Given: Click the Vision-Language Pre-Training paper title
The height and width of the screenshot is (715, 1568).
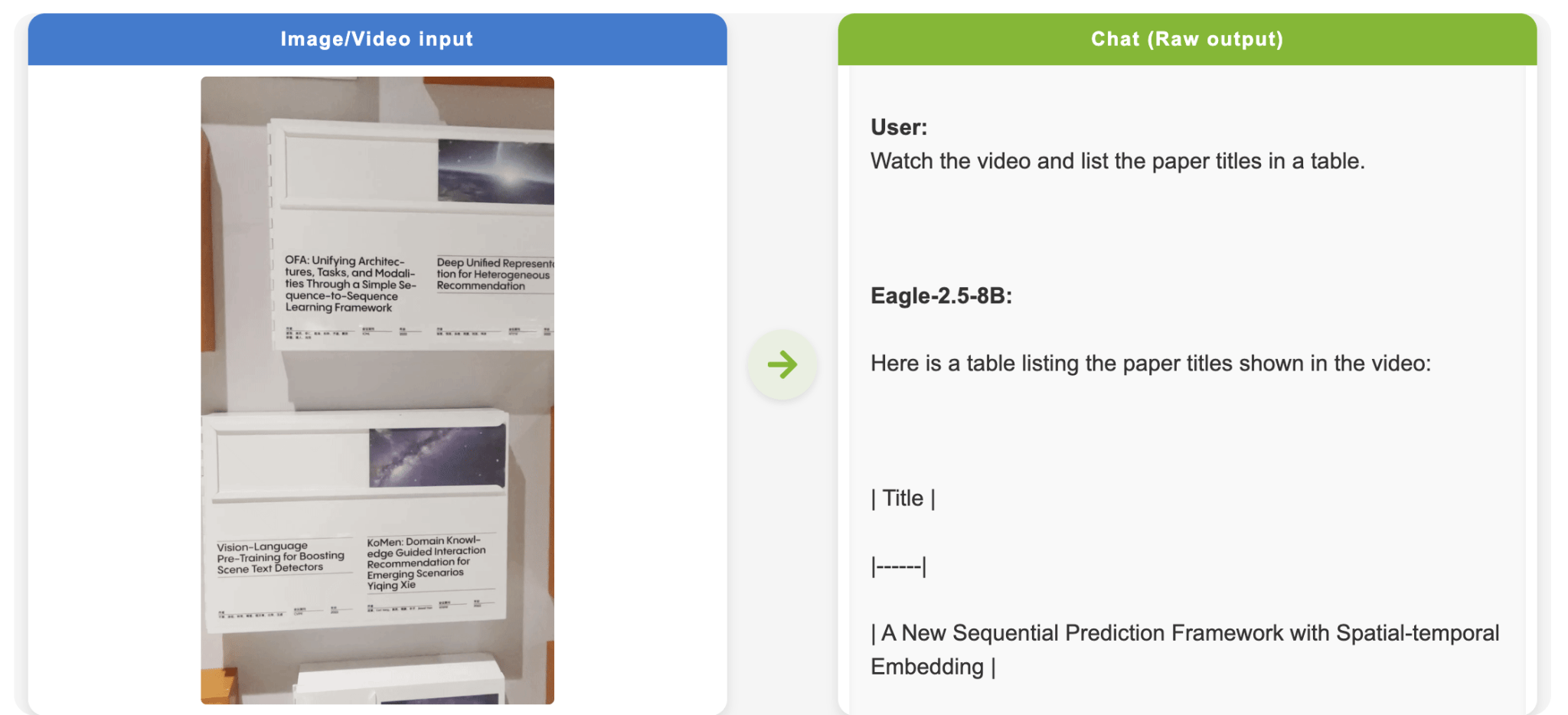Looking at the screenshot, I should (x=280, y=557).
